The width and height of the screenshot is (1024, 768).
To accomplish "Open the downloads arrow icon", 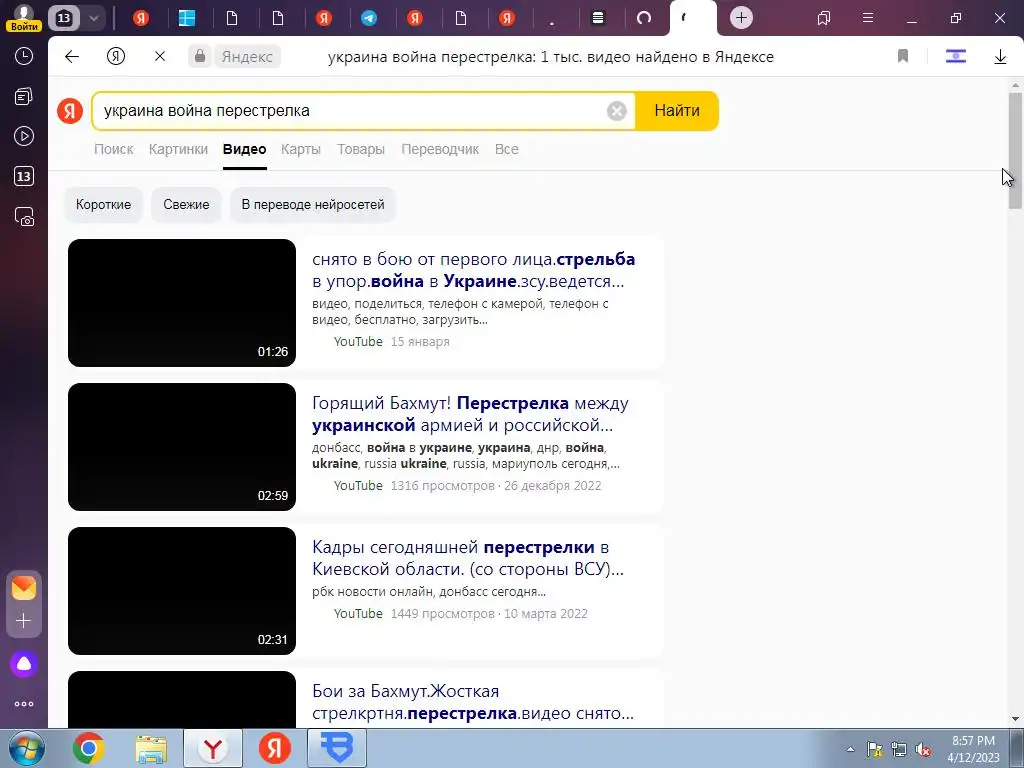I will point(1000,57).
